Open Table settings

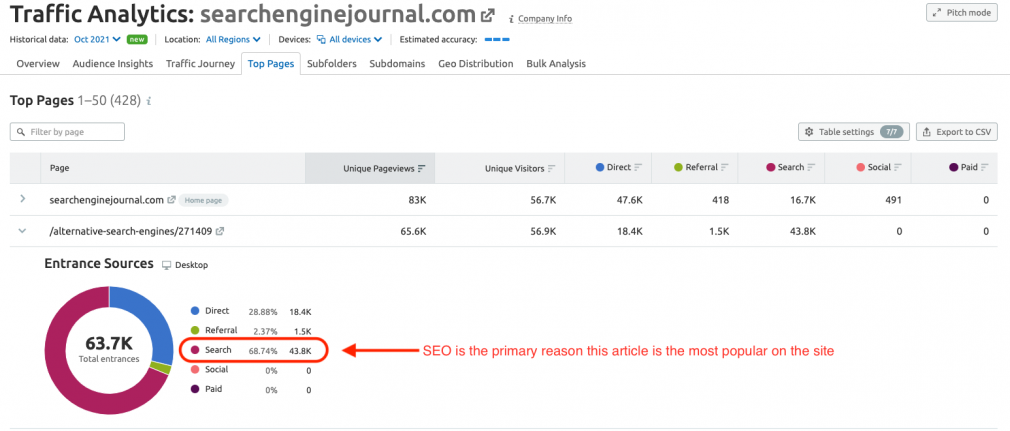pos(853,131)
